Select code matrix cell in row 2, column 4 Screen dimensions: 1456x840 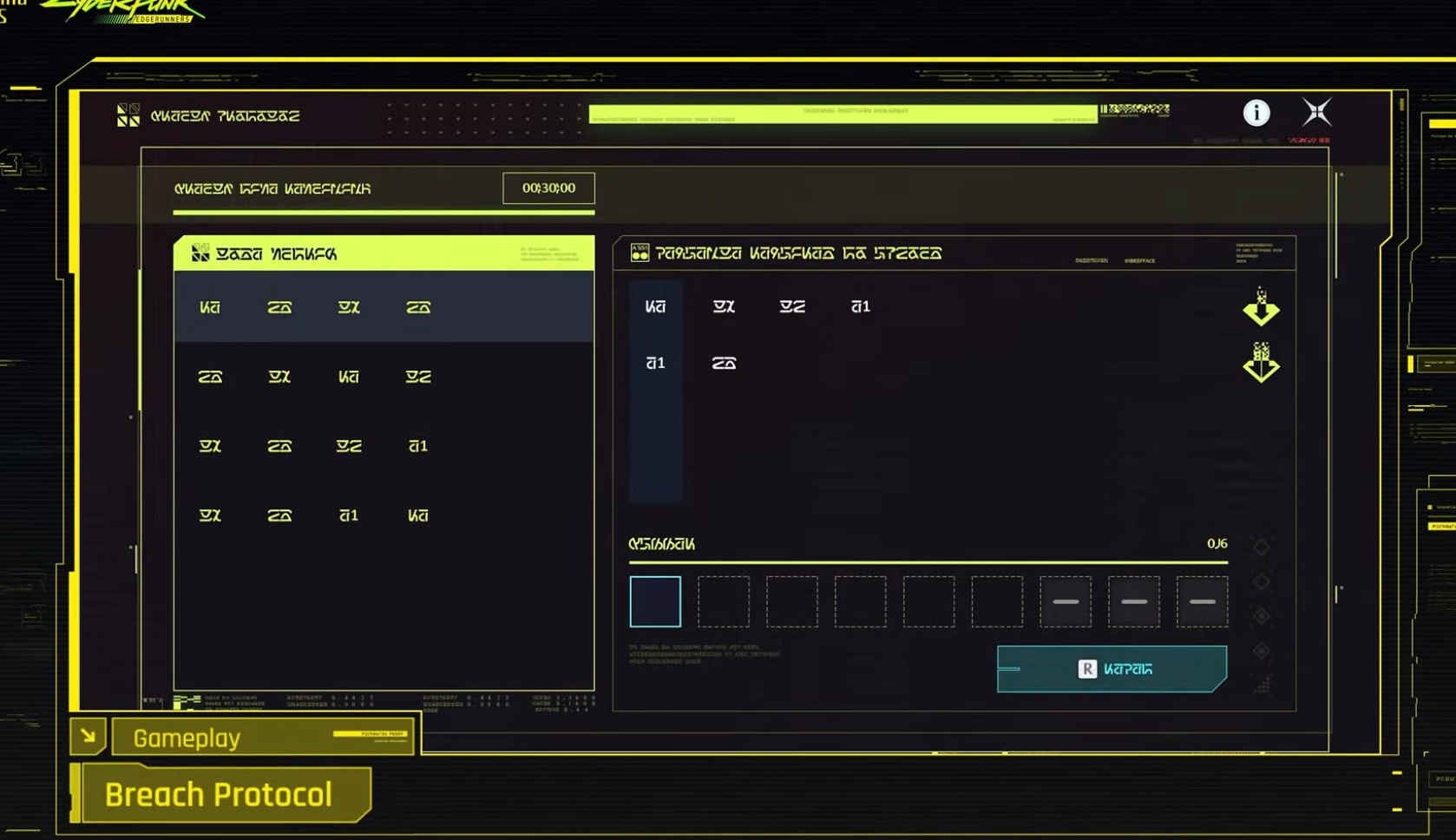coord(418,377)
